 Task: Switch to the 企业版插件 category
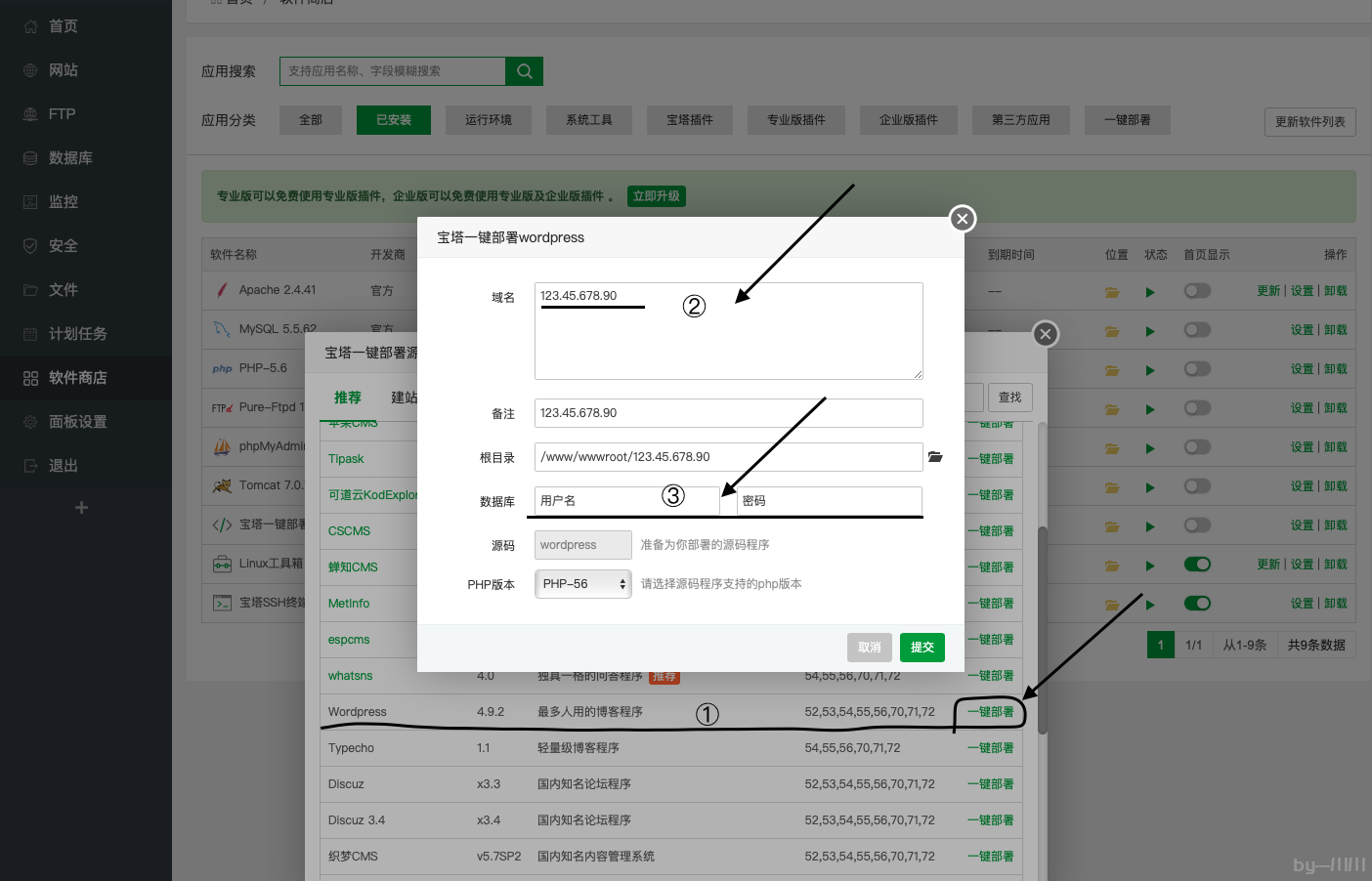[909, 120]
